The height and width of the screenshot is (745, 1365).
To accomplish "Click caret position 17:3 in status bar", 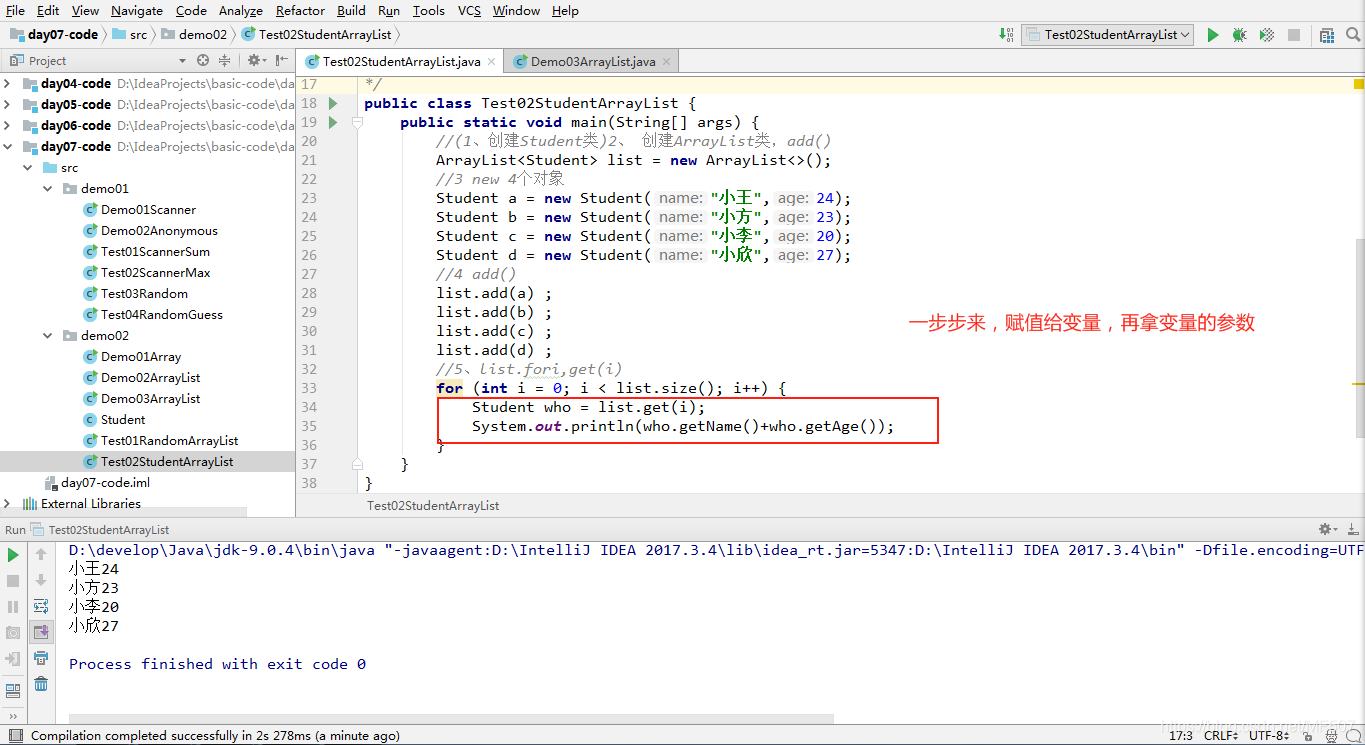I will coord(1180,736).
